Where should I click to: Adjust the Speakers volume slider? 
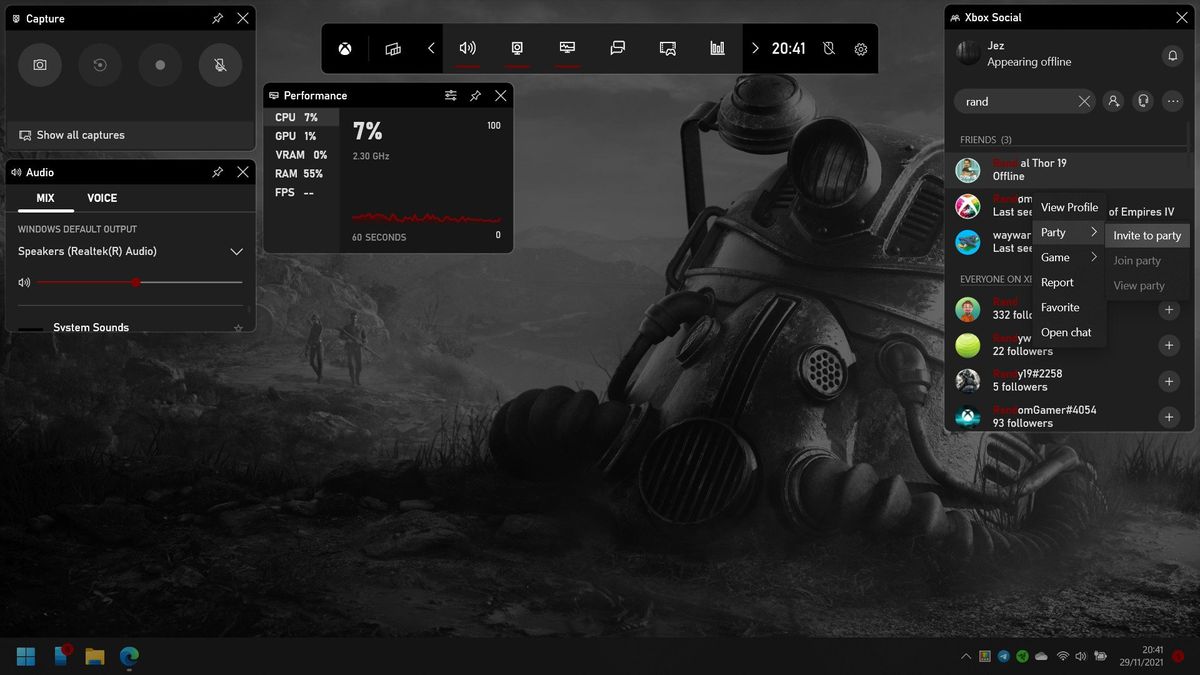pyautogui.click(x=136, y=283)
